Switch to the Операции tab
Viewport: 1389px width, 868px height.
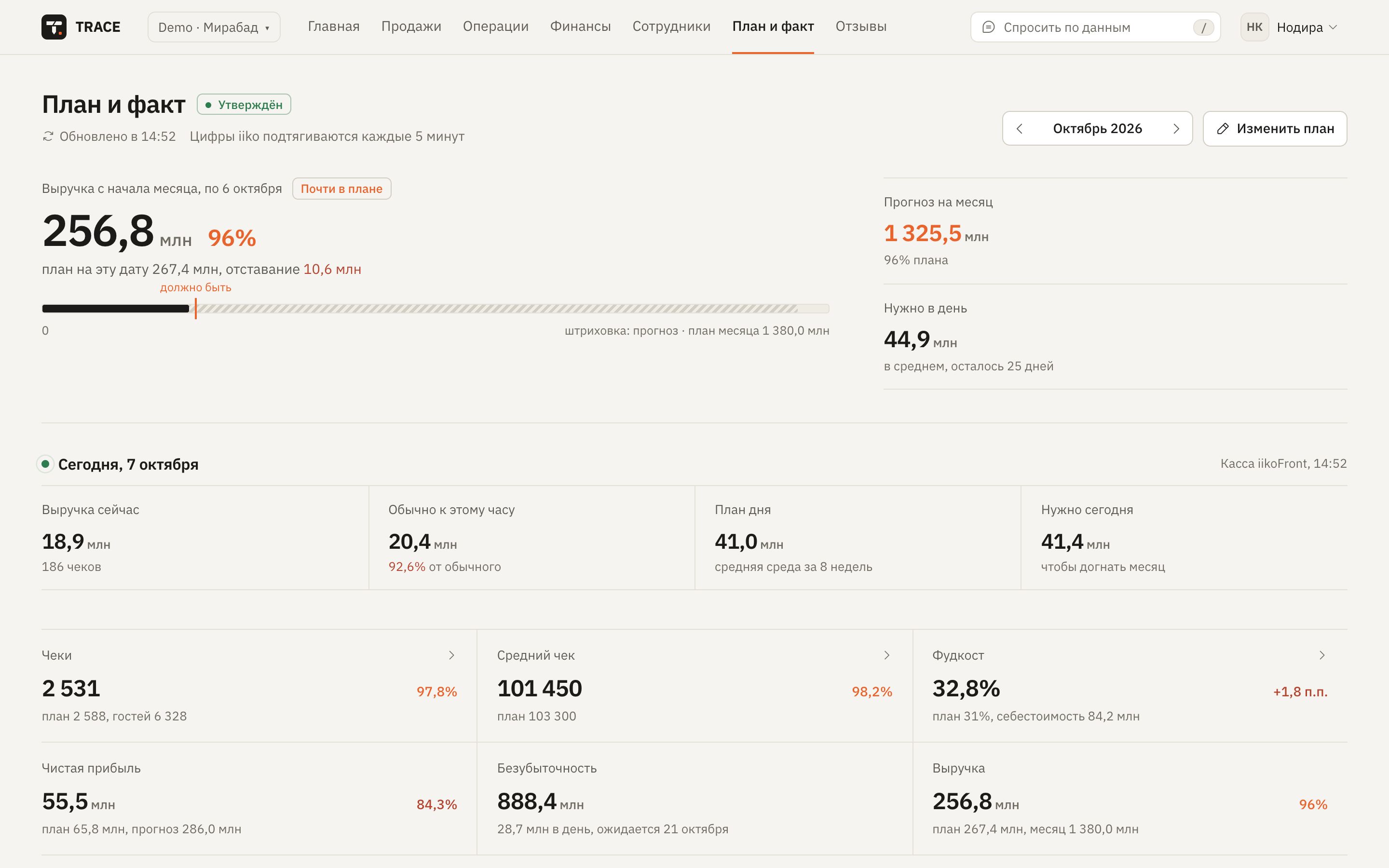(x=495, y=27)
